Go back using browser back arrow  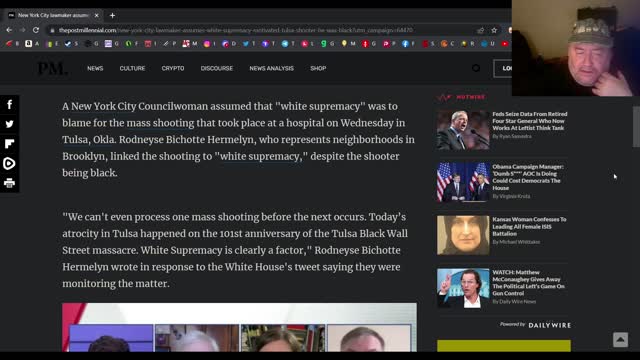coord(9,30)
